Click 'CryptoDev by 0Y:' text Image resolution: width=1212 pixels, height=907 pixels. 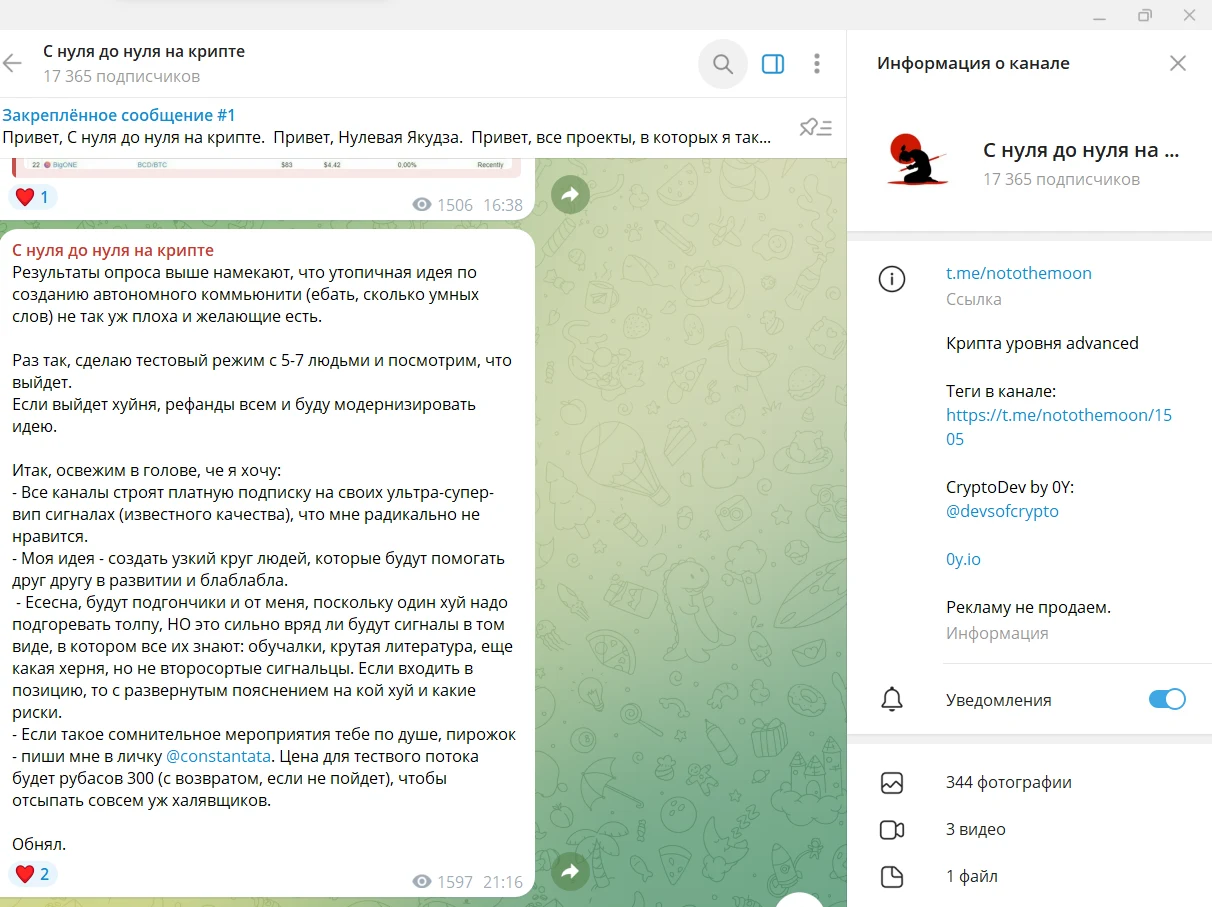coord(1010,487)
